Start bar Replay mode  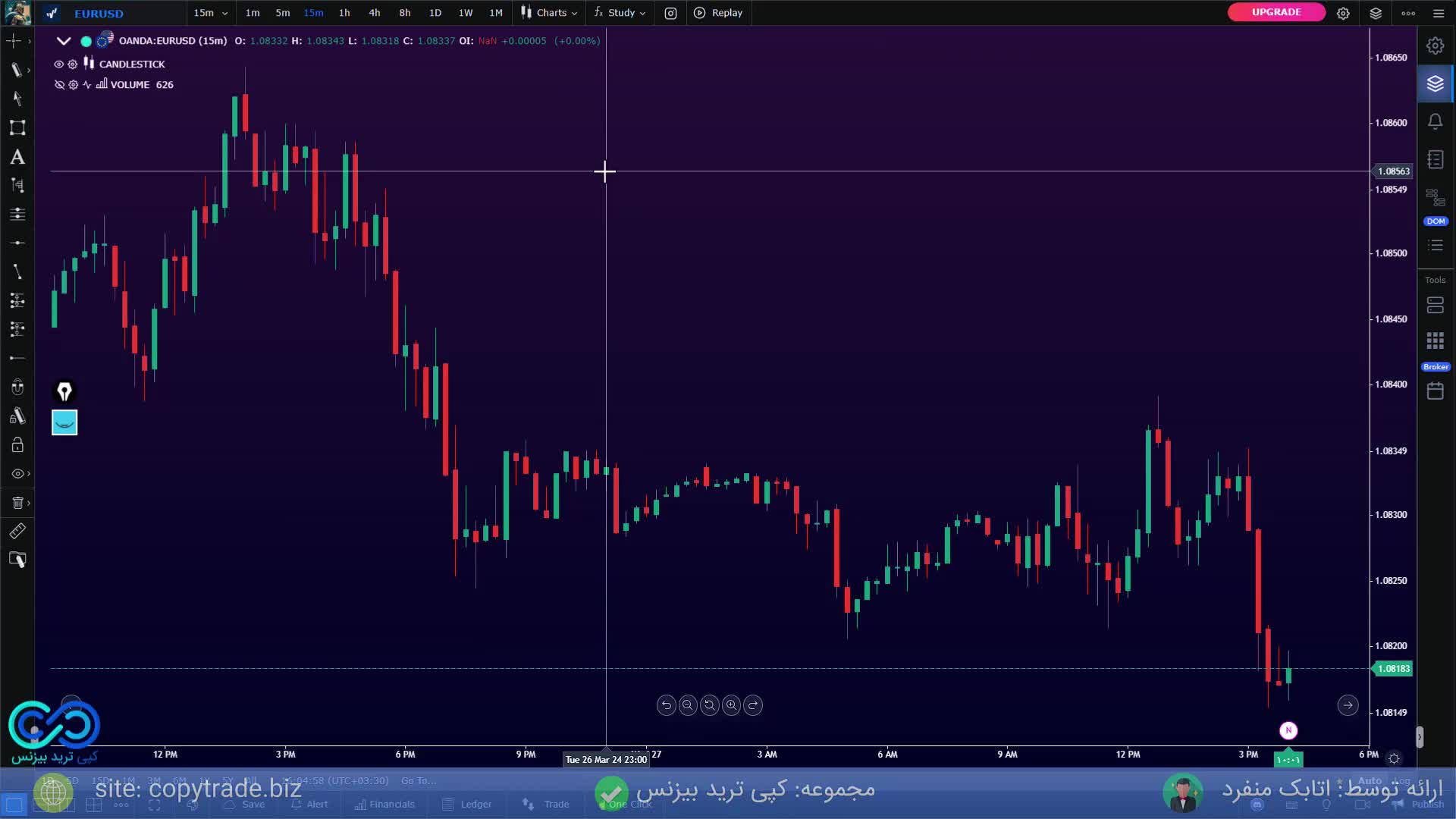pyautogui.click(x=719, y=13)
